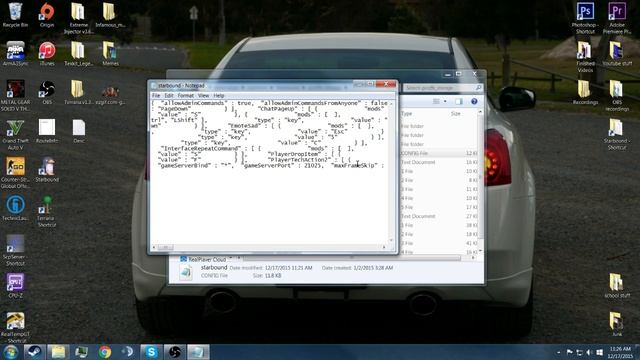Open the Help menu in Notepad
This screenshot has width=640, height=360.
[219, 96]
